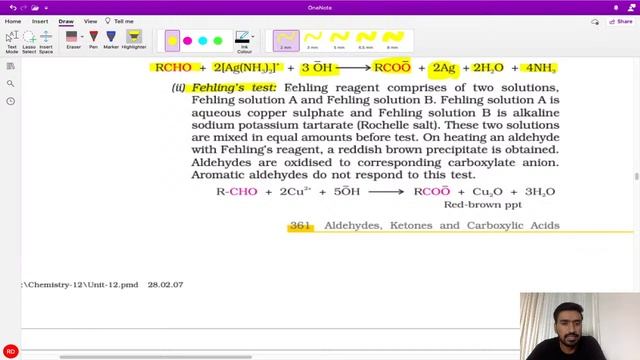This screenshot has width=640, height=360.
Task: Select the 2 mm highlighter thickness
Action: [x=286, y=40]
